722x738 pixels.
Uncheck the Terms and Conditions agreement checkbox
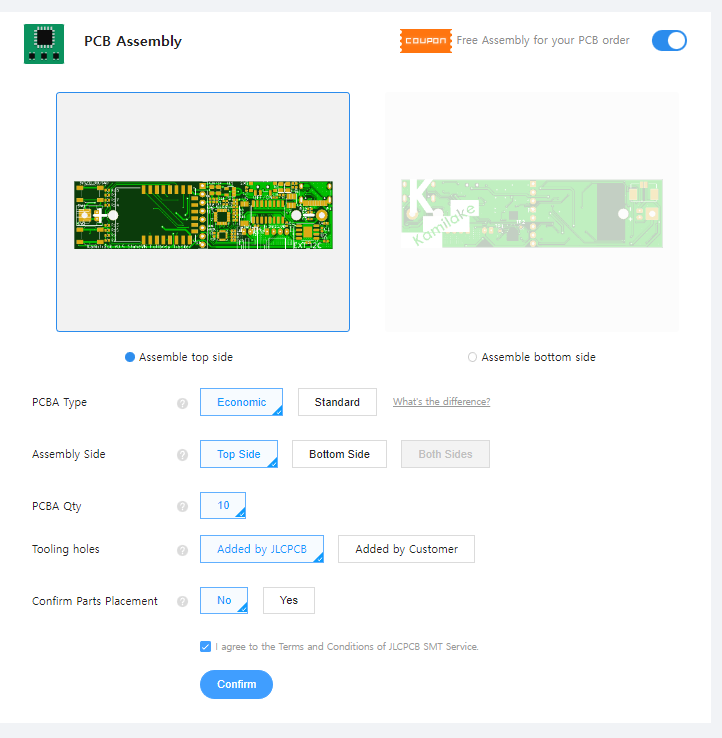click(205, 647)
